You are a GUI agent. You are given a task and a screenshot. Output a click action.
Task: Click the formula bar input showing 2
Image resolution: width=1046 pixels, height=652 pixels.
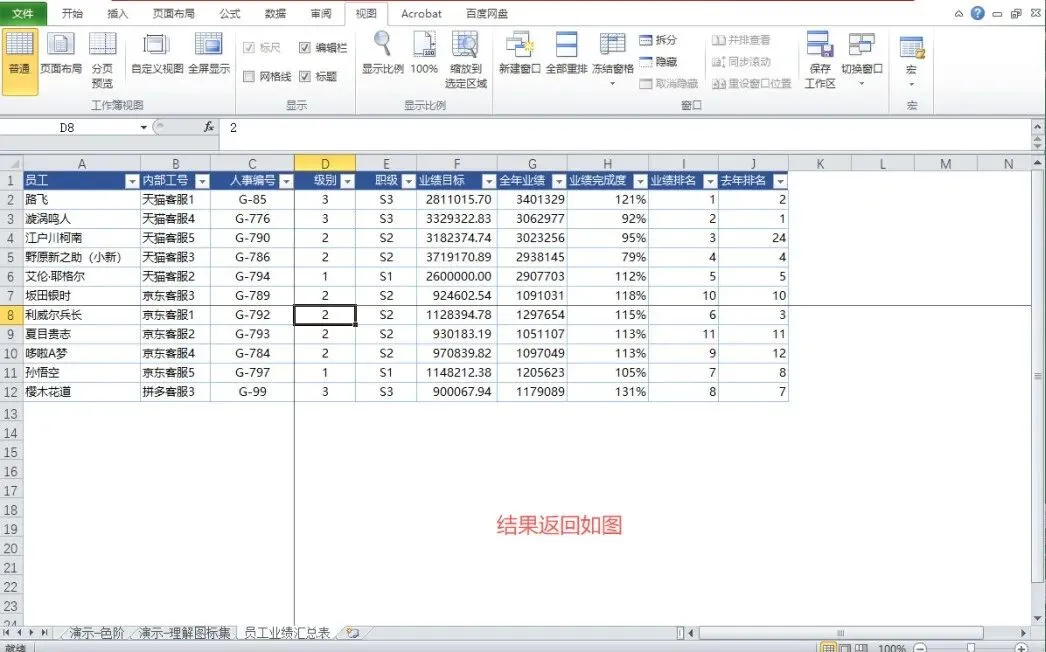point(627,127)
